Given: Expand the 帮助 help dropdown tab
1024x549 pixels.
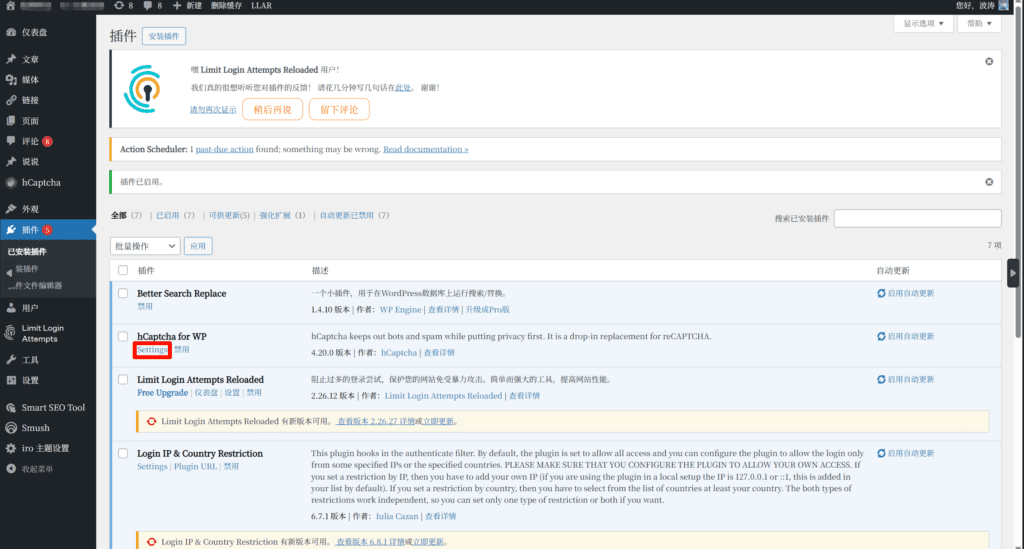Looking at the screenshot, I should [x=978, y=24].
